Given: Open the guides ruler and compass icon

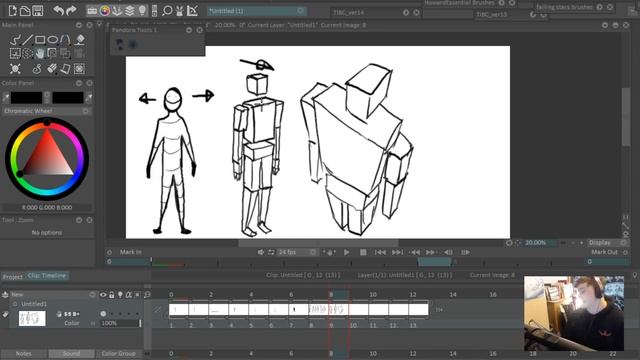Looking at the screenshot, I should (192, 11).
